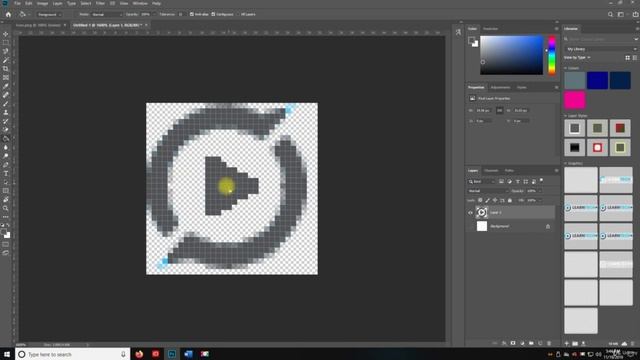
Task: Select the Blur tool
Action: click(6, 147)
